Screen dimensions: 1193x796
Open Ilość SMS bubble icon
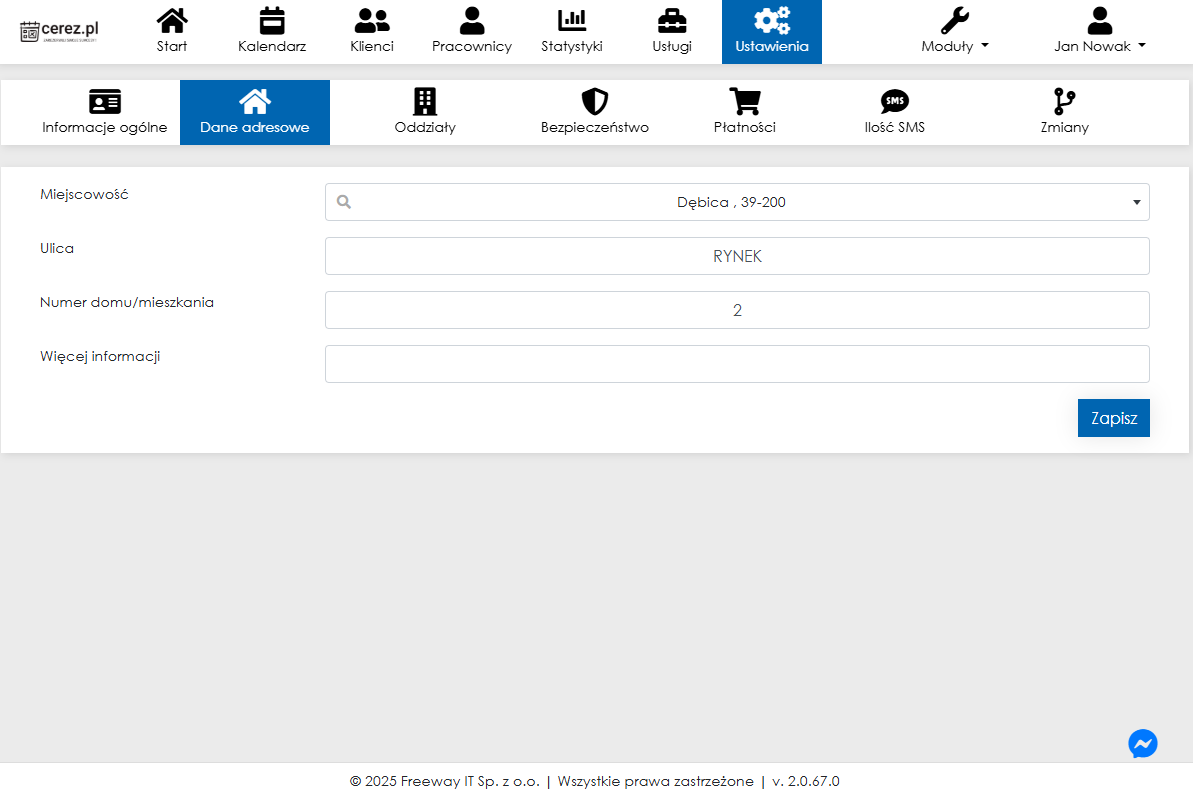(x=895, y=101)
